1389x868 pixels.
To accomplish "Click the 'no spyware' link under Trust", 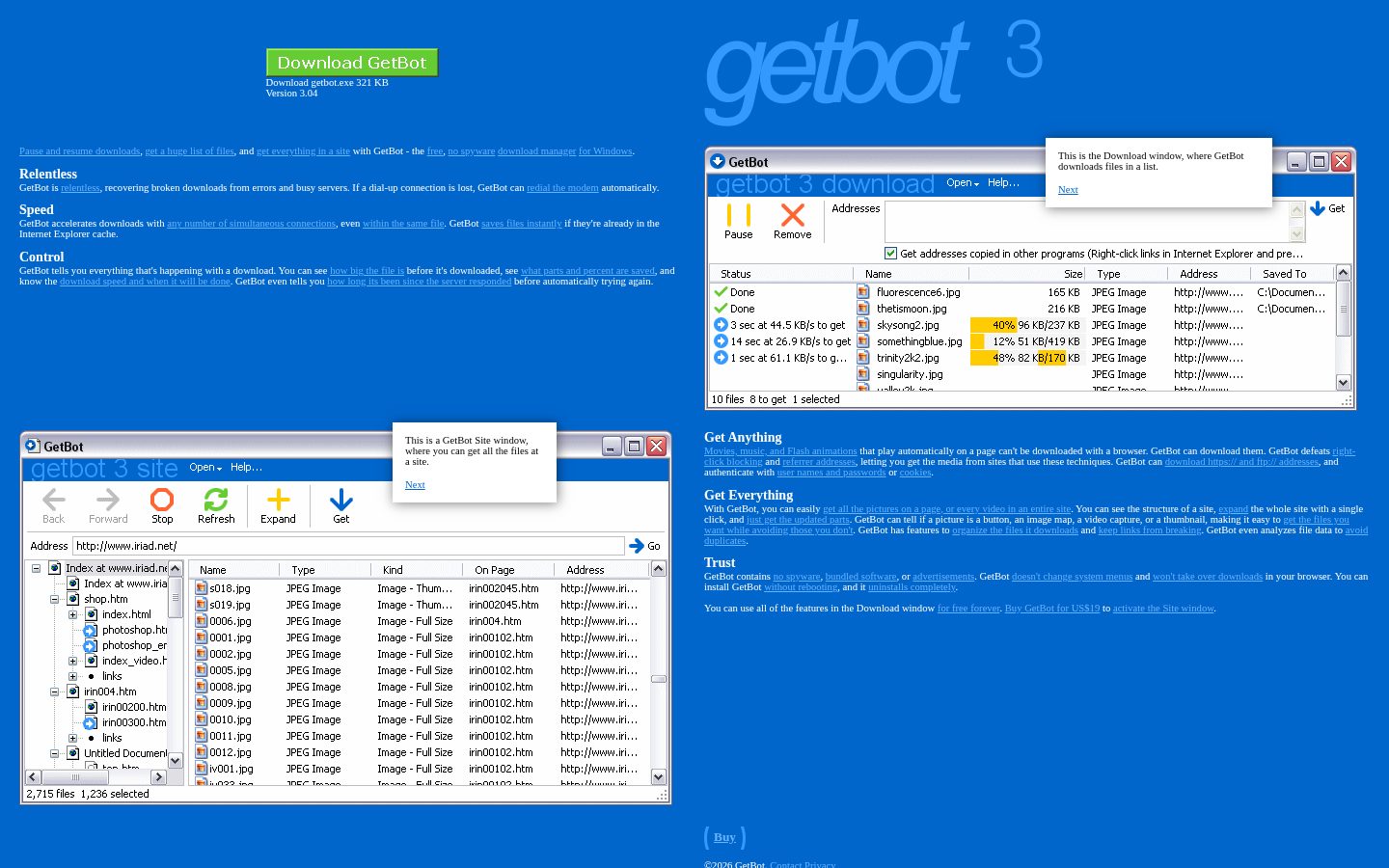I will [x=797, y=576].
